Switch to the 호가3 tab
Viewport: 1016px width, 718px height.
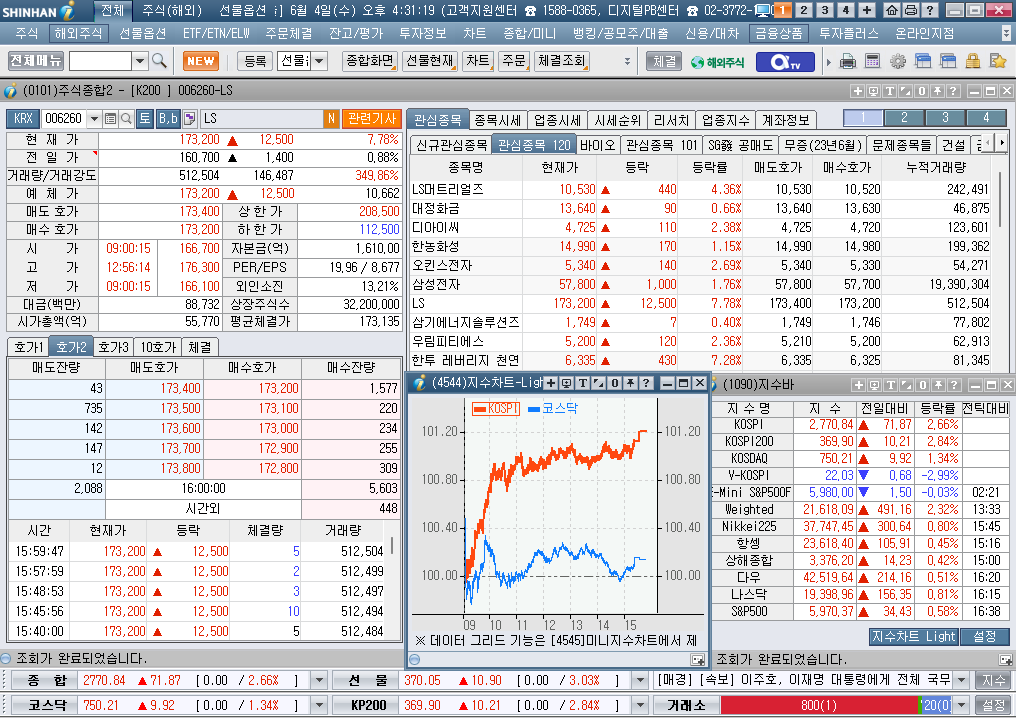(x=113, y=347)
